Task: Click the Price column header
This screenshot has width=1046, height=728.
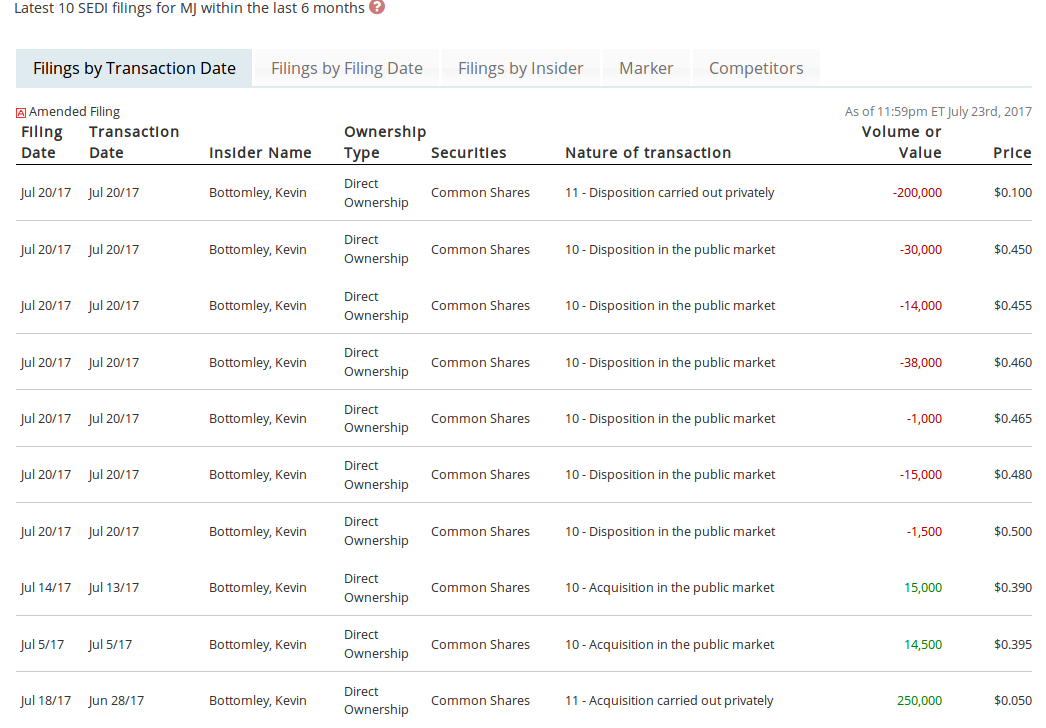Action: (1012, 153)
